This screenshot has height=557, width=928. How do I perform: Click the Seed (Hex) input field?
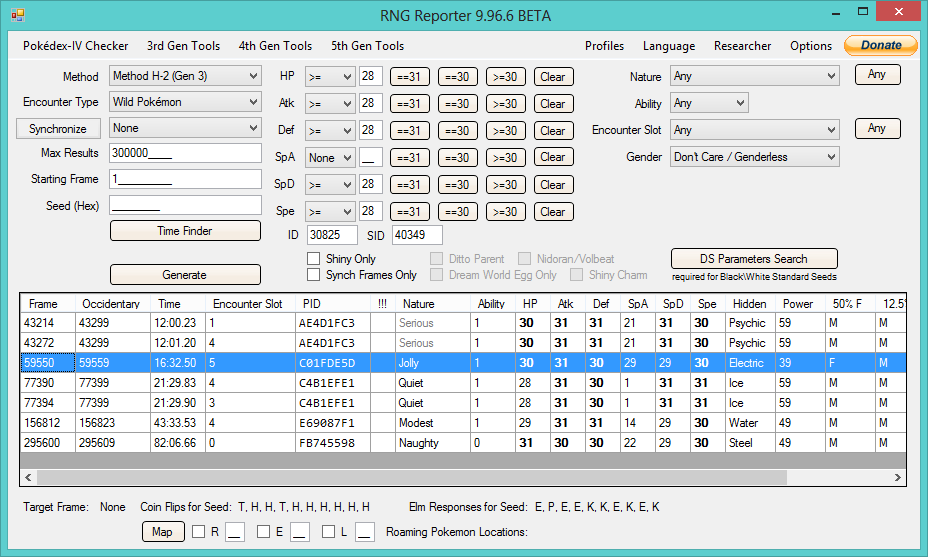click(185, 205)
